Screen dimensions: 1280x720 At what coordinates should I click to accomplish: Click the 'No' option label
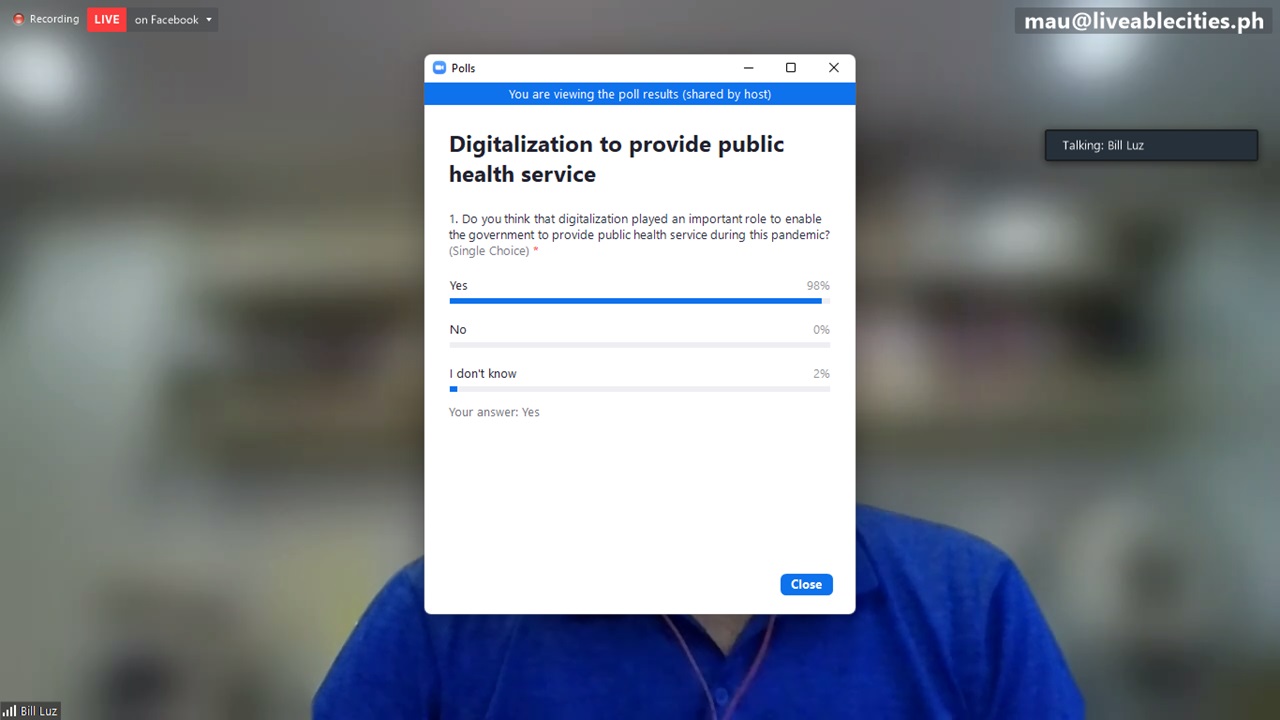(458, 330)
